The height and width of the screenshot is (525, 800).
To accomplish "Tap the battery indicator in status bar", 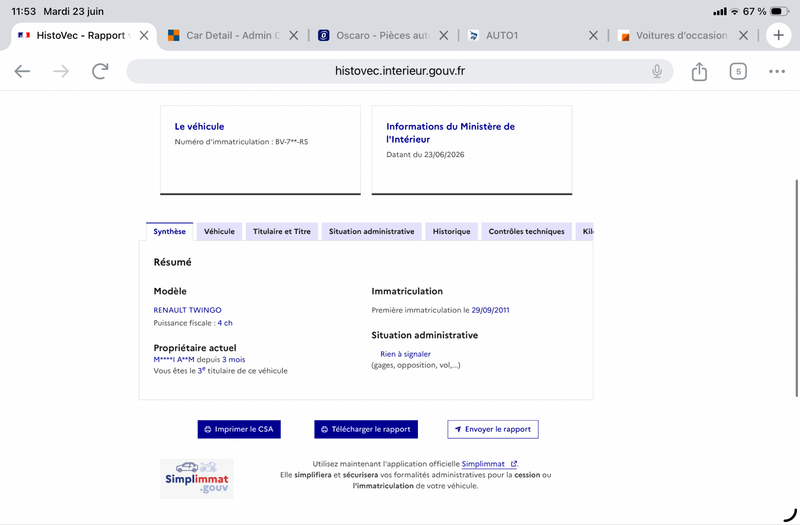I will tap(779, 11).
